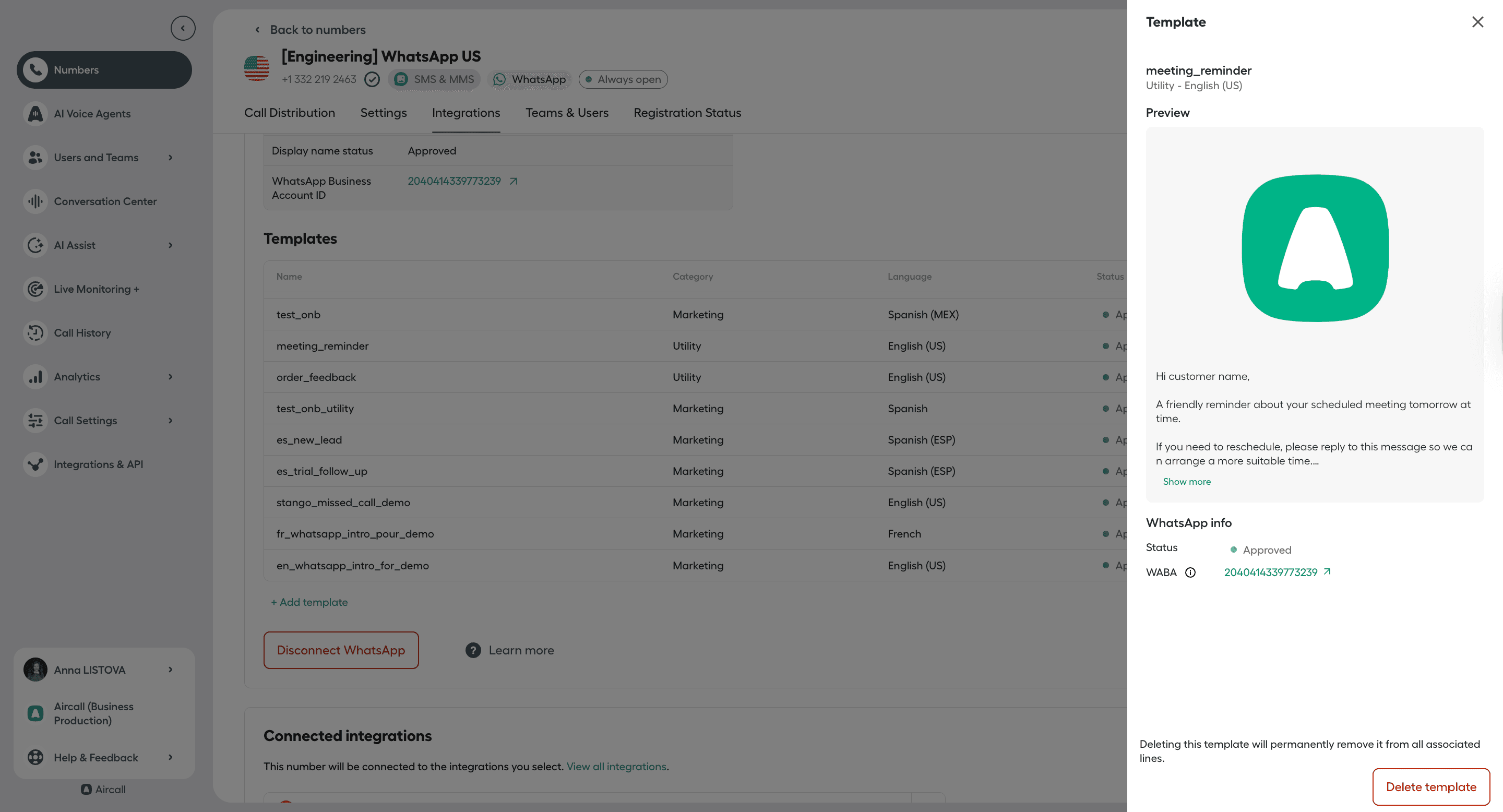Click Disconnect WhatsApp
Screen dimensions: 1503x812
coord(341,650)
